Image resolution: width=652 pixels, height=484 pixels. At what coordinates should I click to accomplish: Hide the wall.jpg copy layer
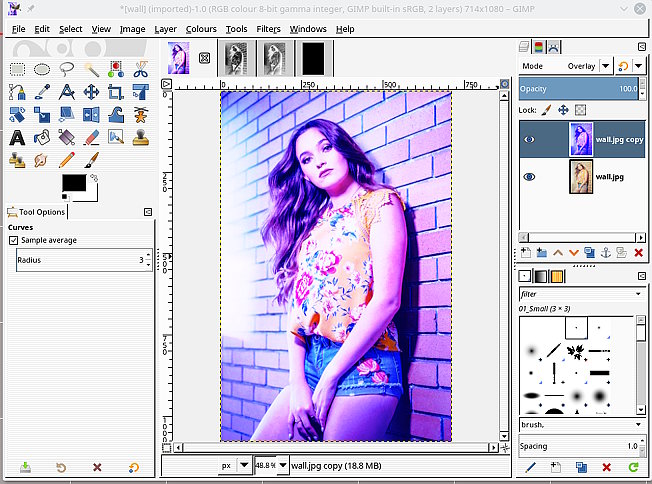[x=529, y=140]
